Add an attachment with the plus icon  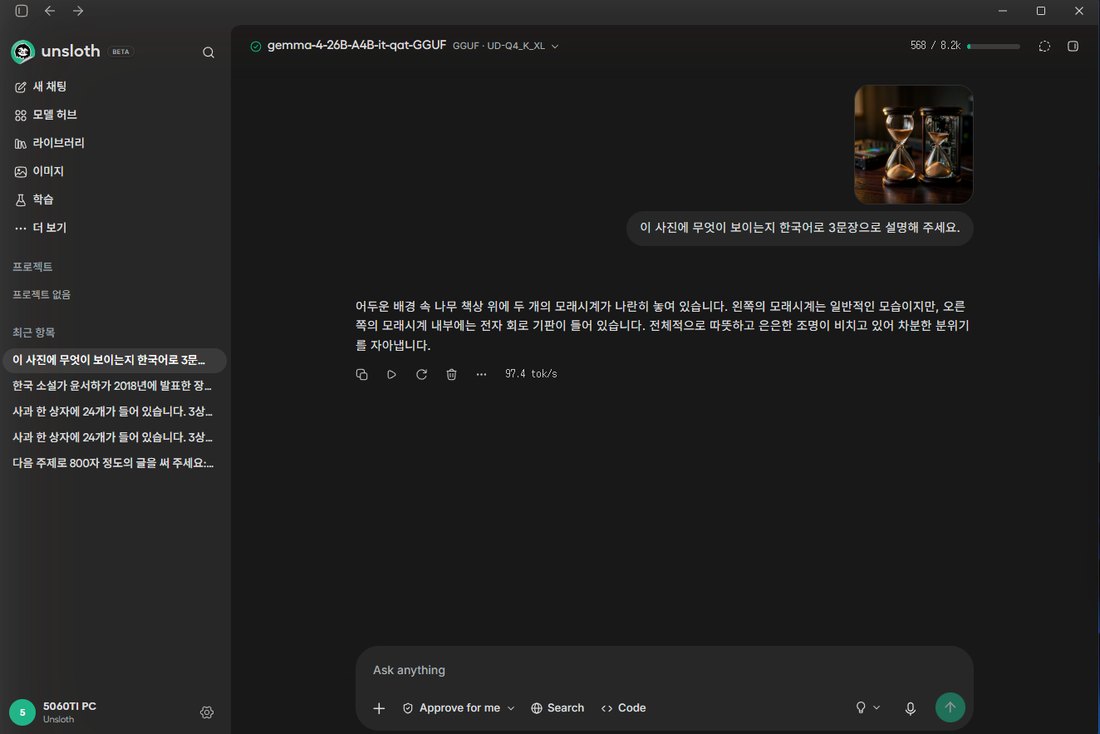tap(379, 708)
